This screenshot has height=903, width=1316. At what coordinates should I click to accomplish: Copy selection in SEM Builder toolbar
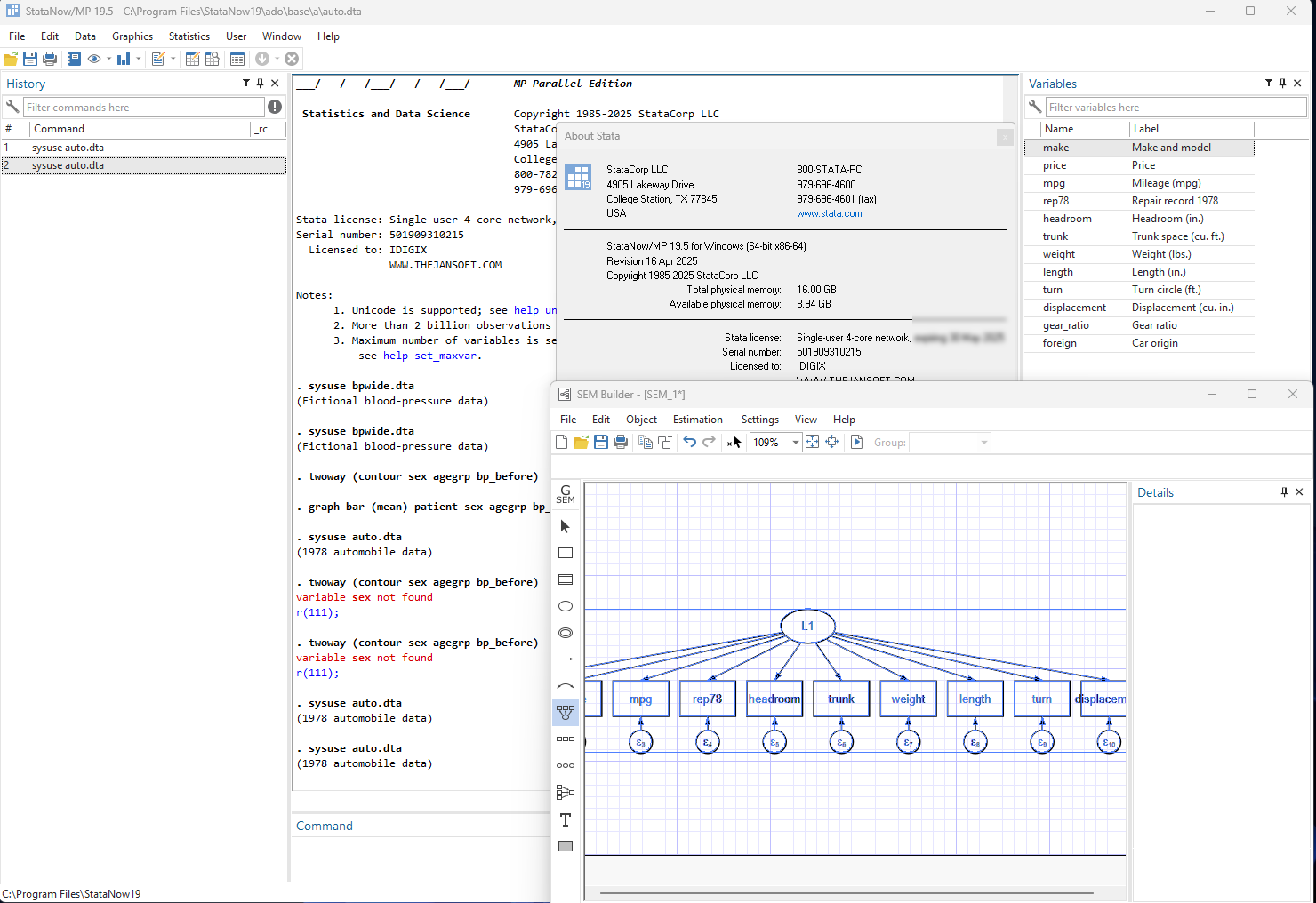coord(646,442)
